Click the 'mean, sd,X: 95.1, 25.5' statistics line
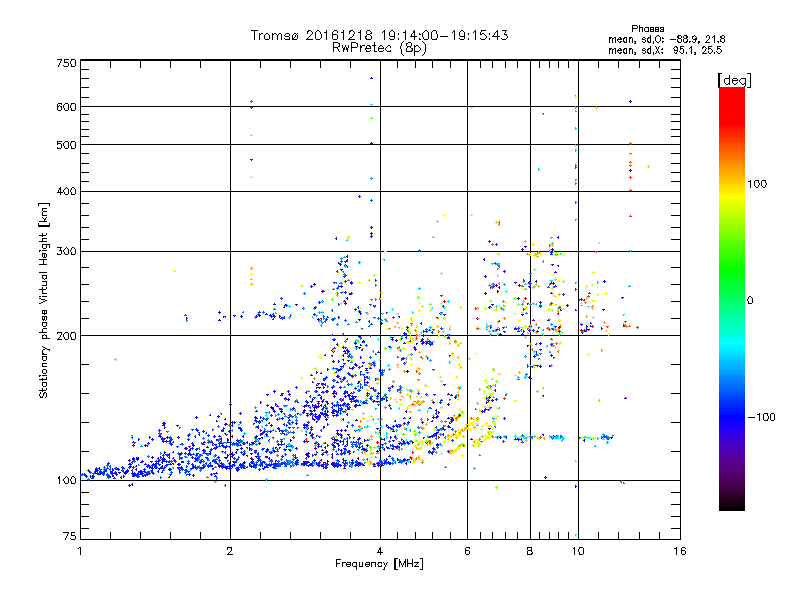The image size is (800, 600). point(665,50)
